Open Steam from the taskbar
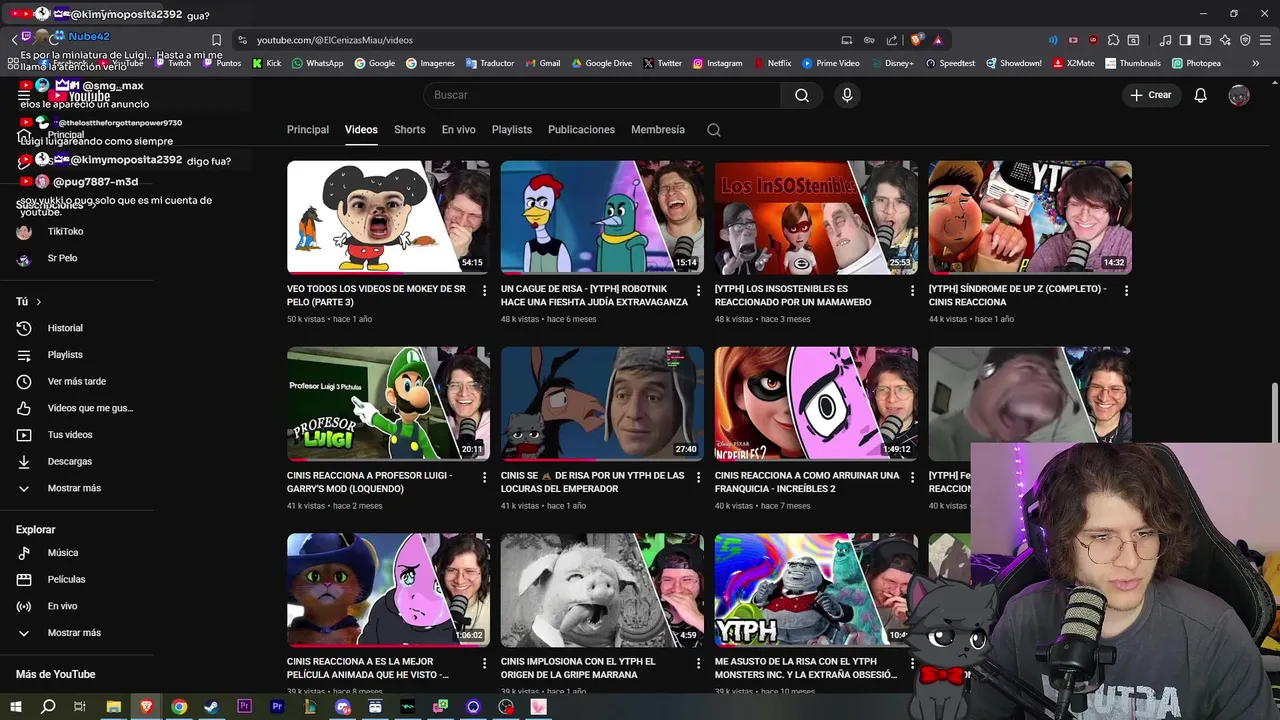This screenshot has height=720, width=1280. tap(211, 707)
